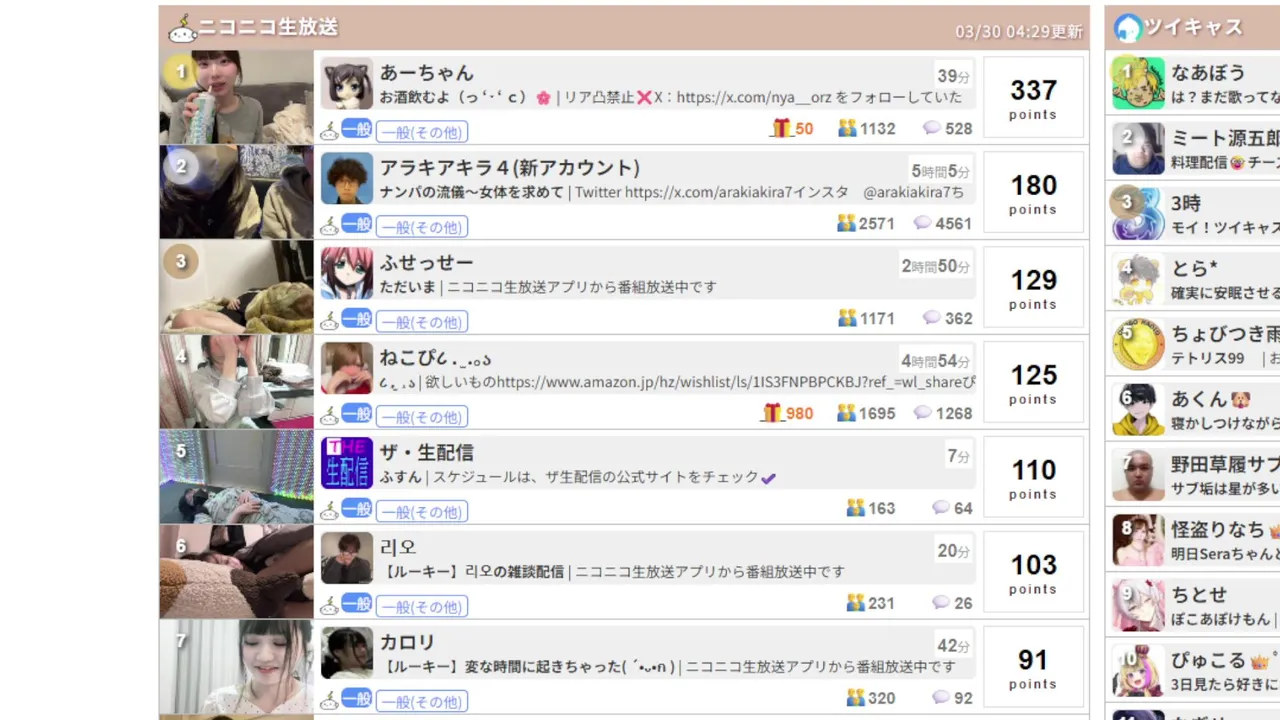This screenshot has height=720, width=1280.
Task: Open the カロリ broadcaster name link
Action: 407,642
